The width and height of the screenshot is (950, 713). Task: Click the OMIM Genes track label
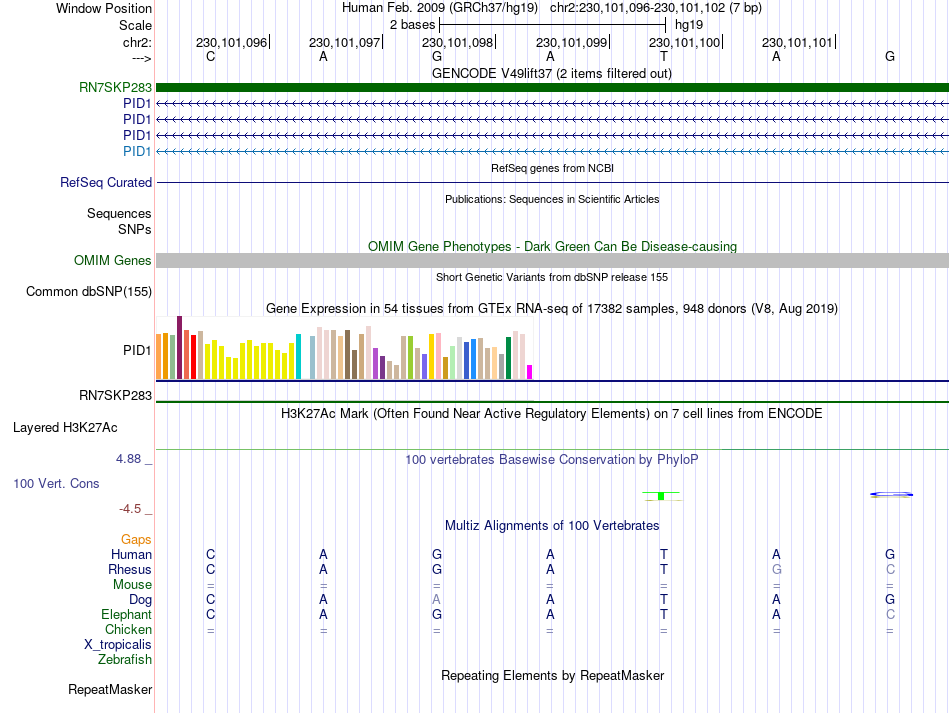tap(113, 260)
